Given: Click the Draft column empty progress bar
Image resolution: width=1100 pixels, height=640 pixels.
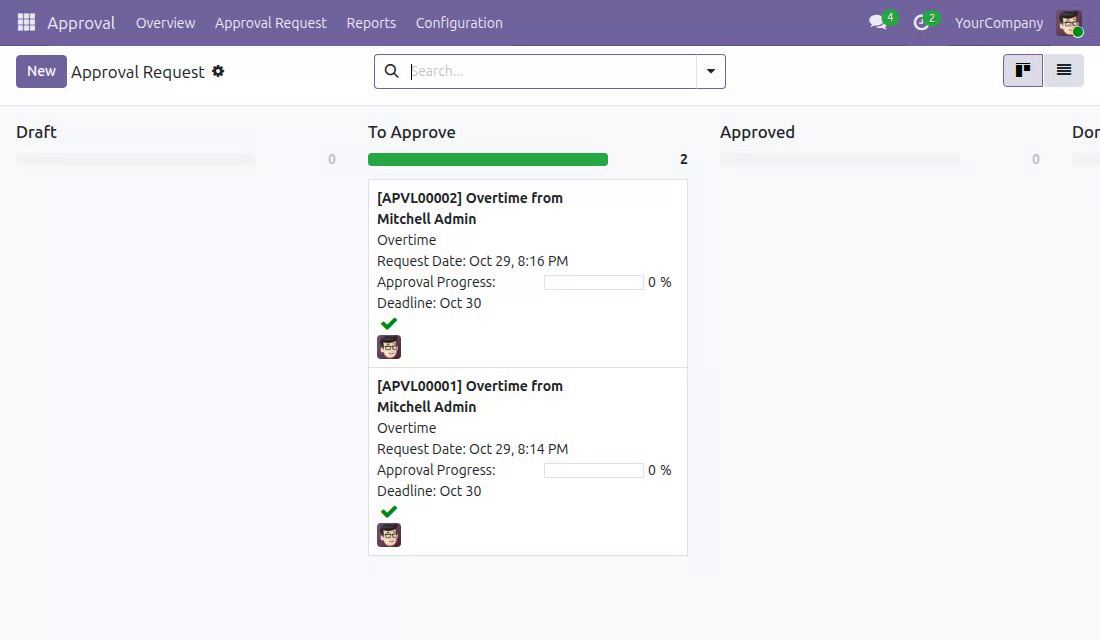Looking at the screenshot, I should 136,159.
